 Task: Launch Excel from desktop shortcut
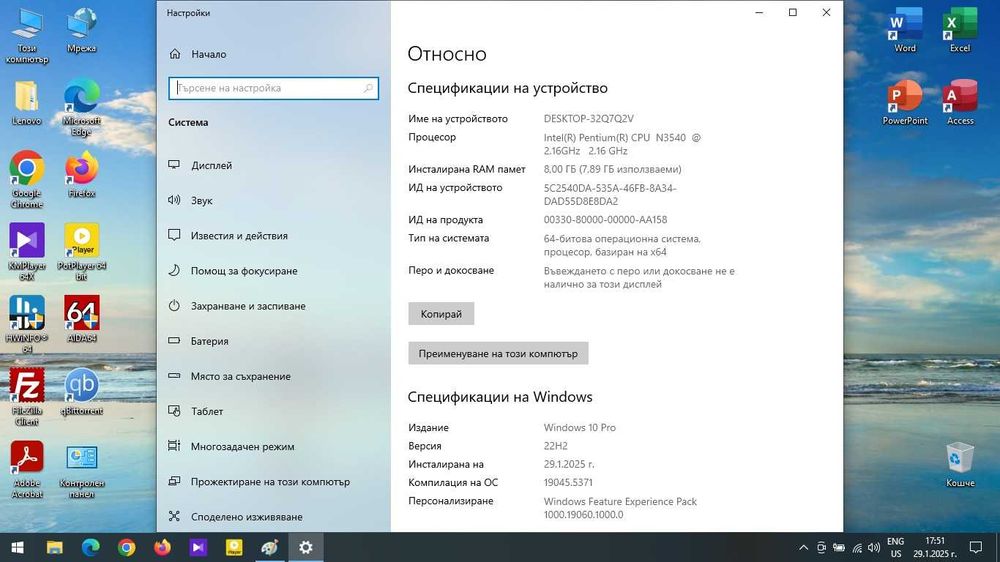pos(960,31)
